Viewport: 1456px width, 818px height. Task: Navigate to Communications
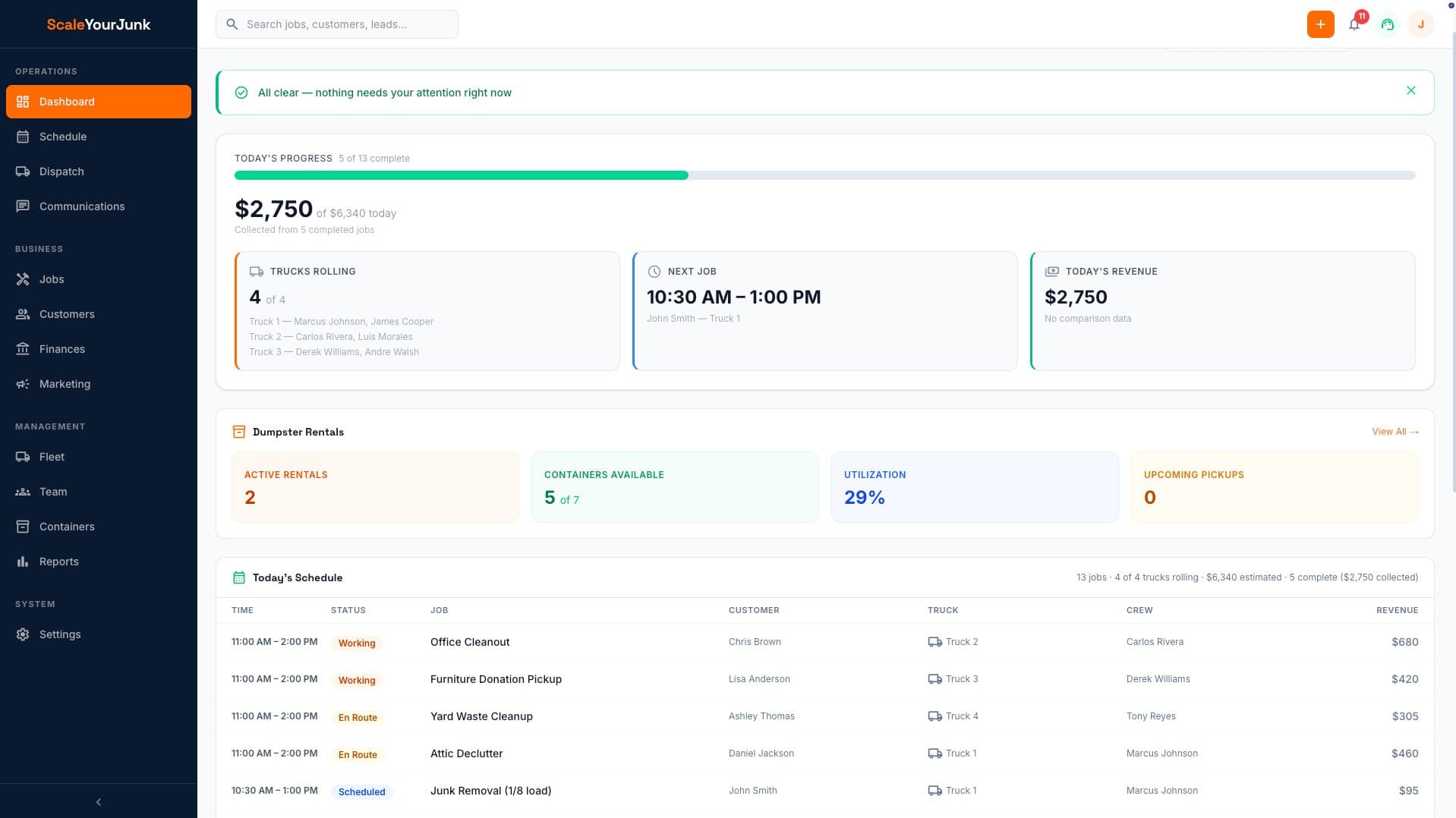click(99, 206)
